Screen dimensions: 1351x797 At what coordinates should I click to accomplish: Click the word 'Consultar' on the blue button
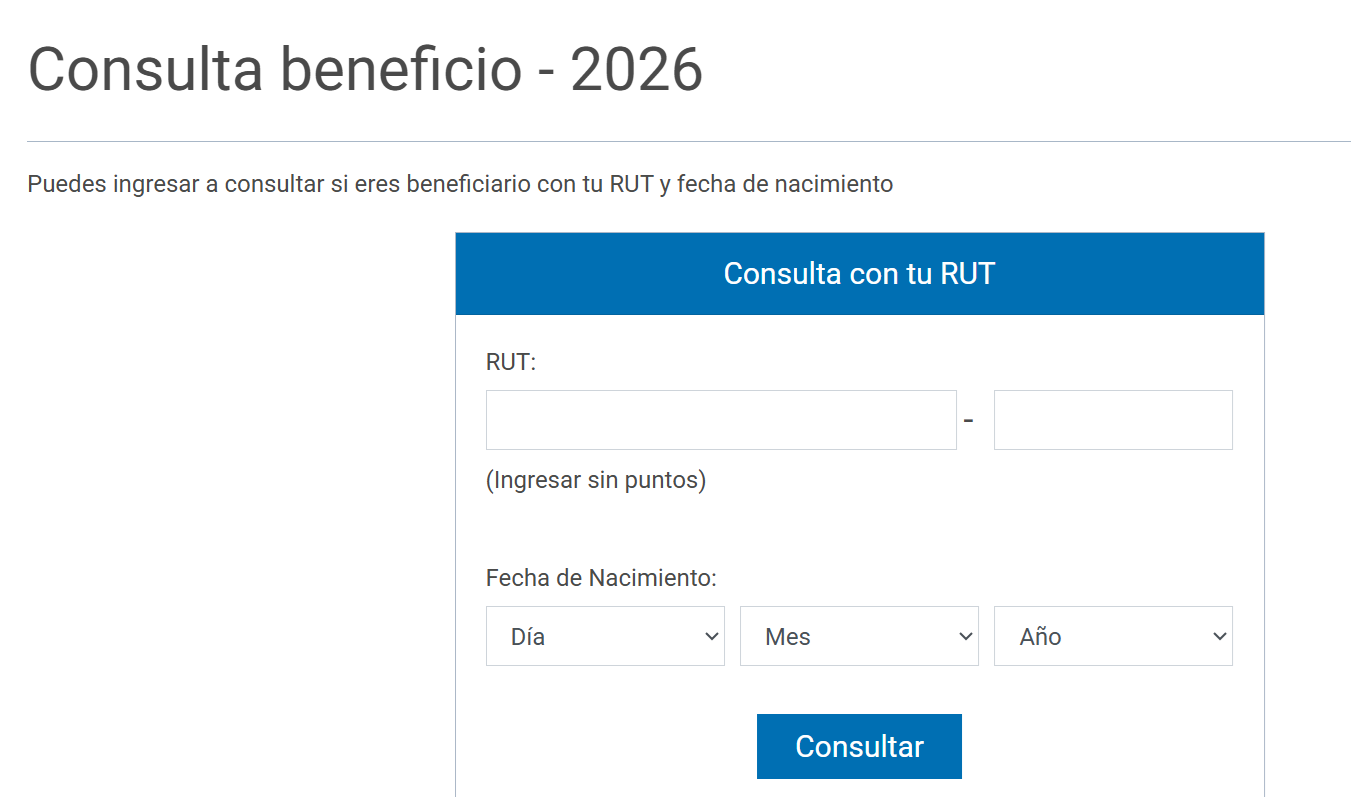(x=859, y=746)
